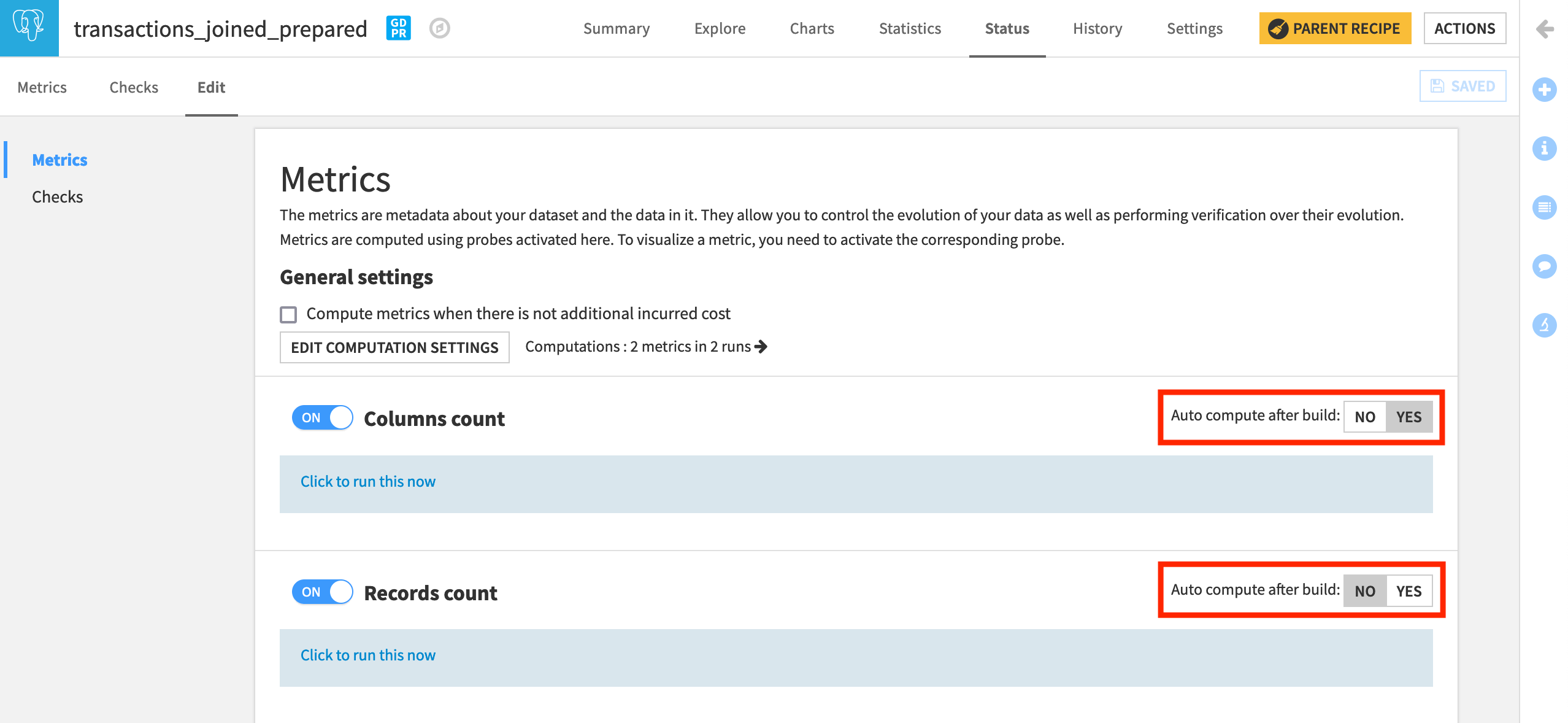Open the flow navigator icon beside dataset name
The image size is (1568, 723).
coord(440,28)
